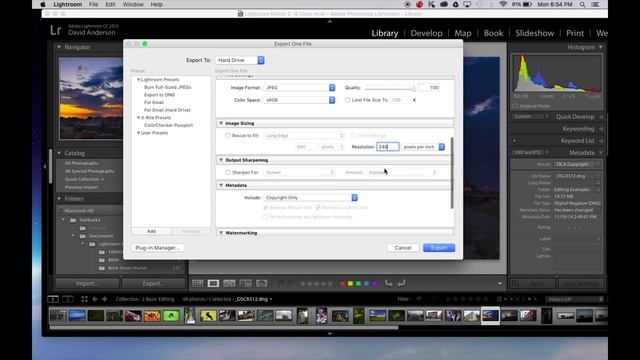Click the Quality value field
This screenshot has width=640, height=360.
point(429,88)
